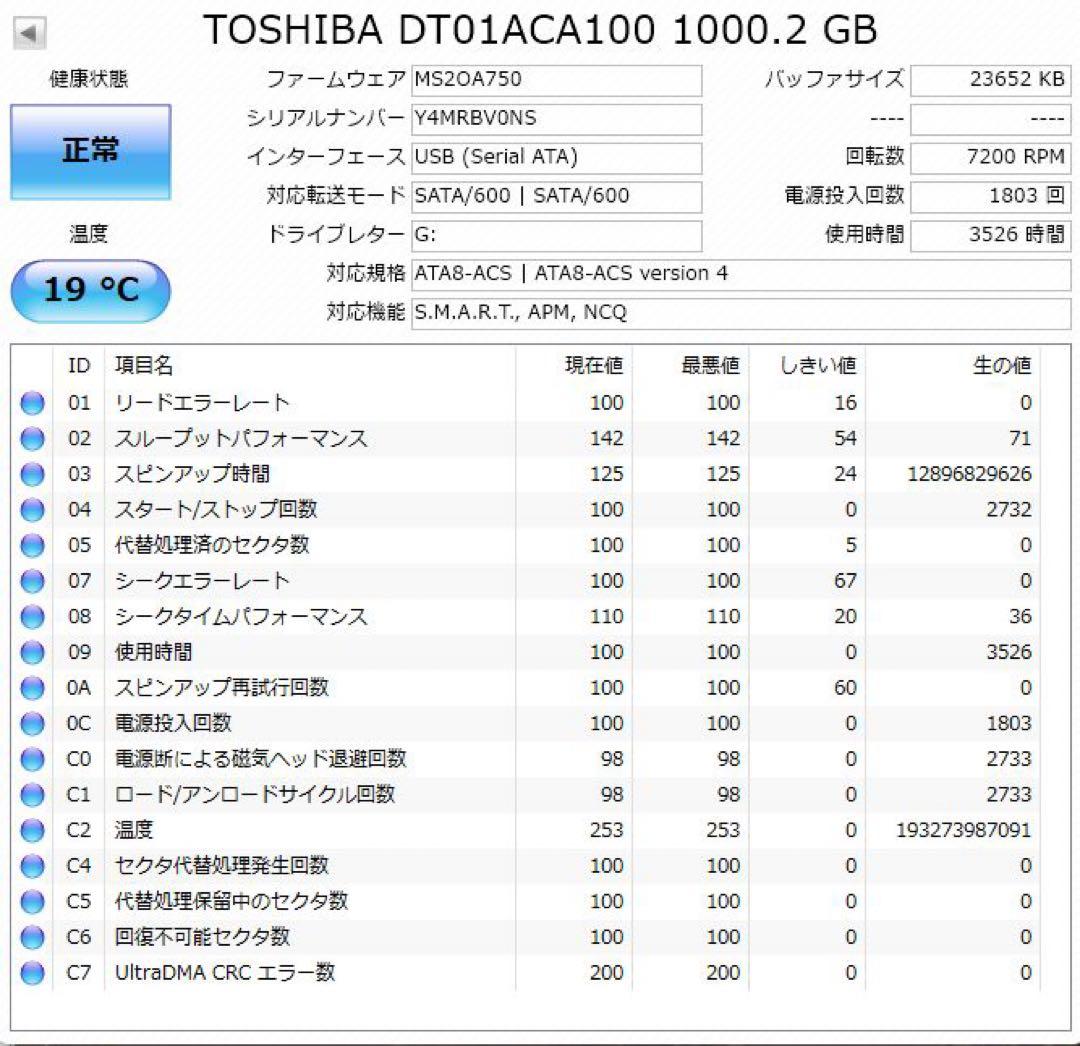1080x1046 pixels.
Task: Select the row name スタート/ストップ回数
Action: coord(216,510)
